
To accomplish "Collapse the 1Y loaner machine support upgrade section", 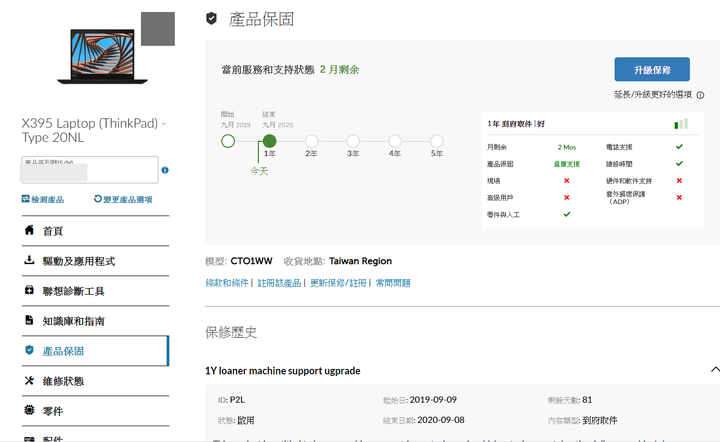I will (x=715, y=369).
